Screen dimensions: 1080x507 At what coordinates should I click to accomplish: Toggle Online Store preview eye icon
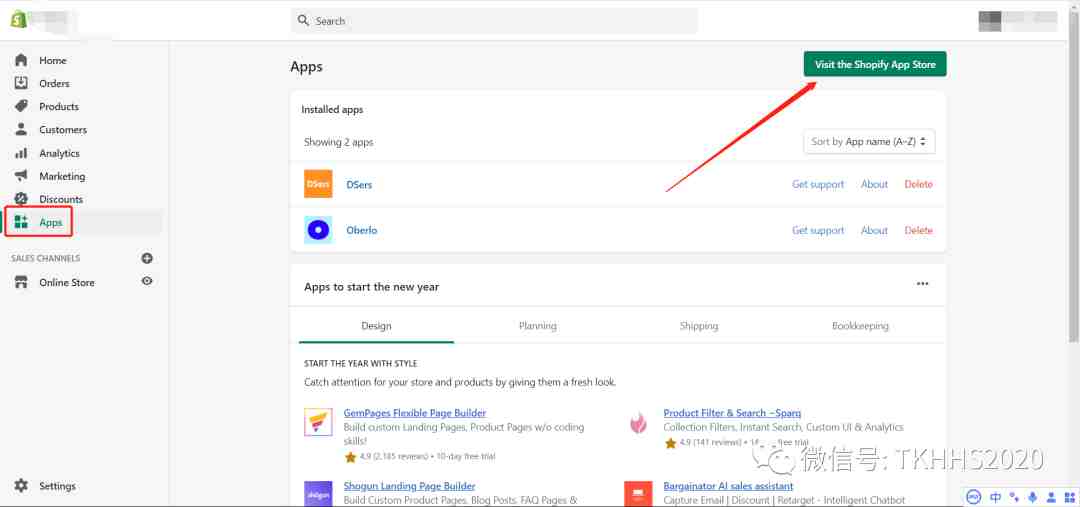point(147,281)
